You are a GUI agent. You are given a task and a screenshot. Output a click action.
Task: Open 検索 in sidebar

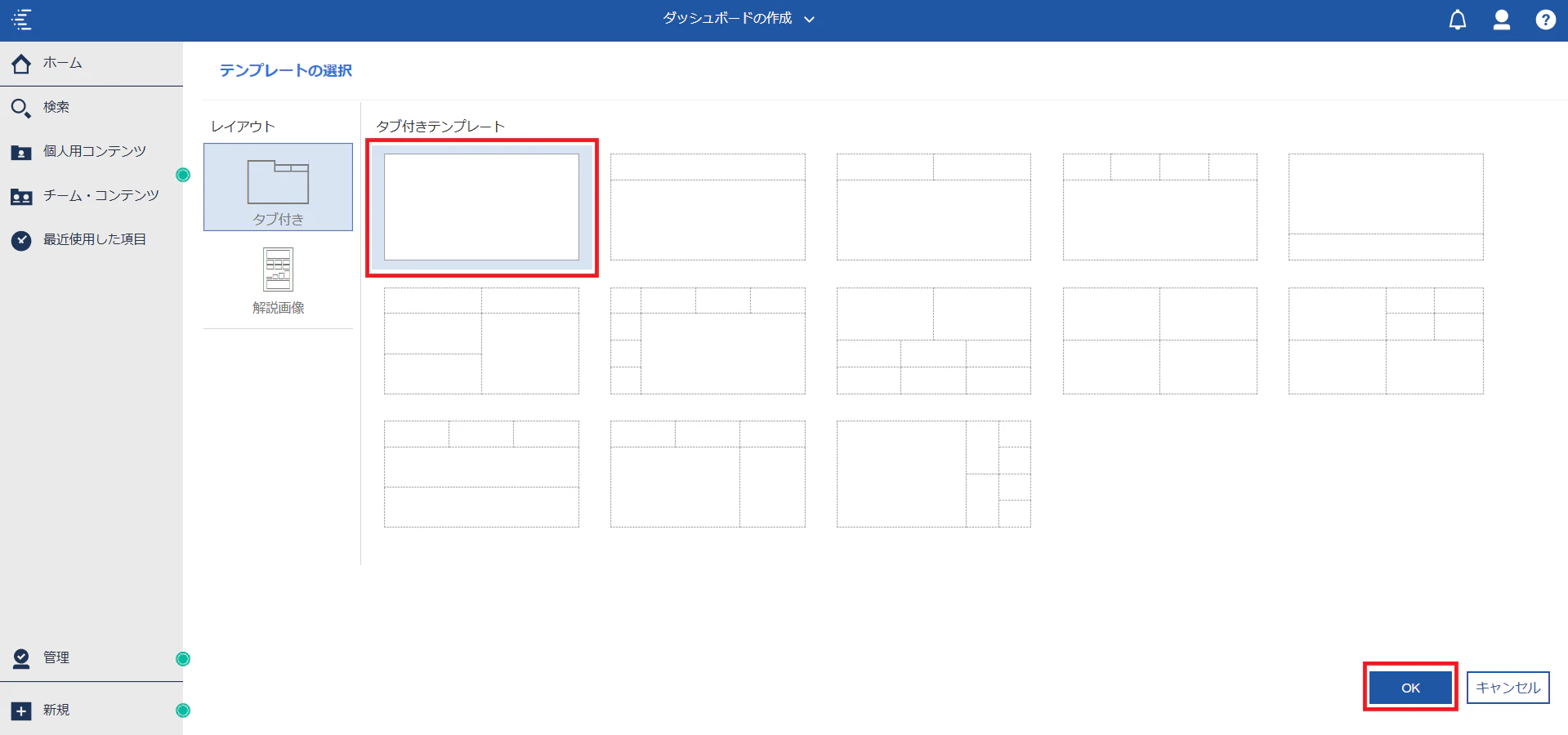click(x=92, y=107)
